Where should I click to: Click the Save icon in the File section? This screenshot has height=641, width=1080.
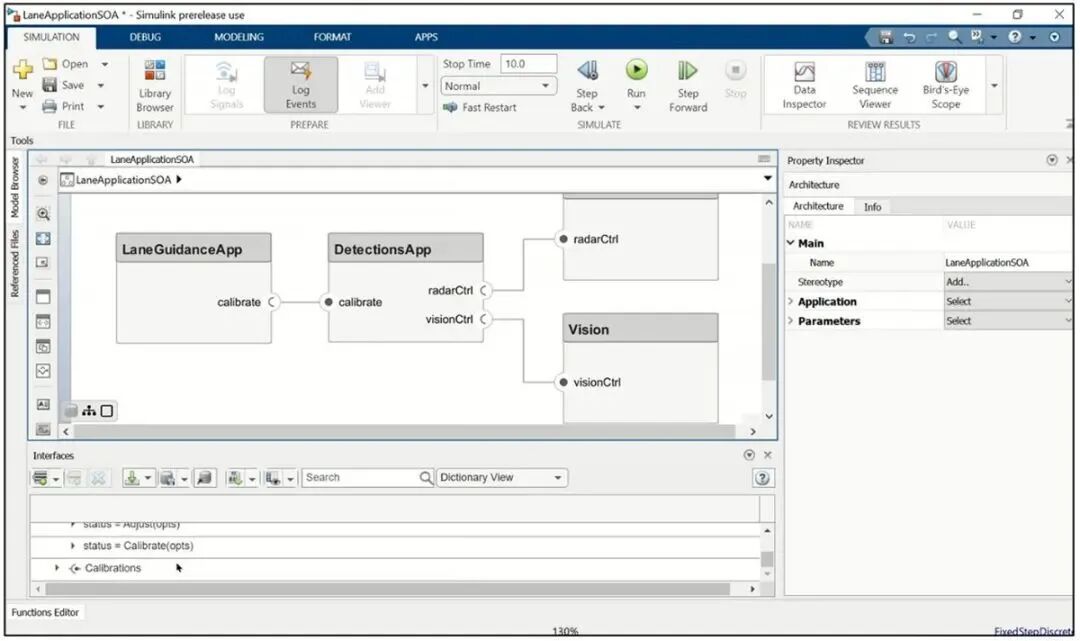click(50, 85)
